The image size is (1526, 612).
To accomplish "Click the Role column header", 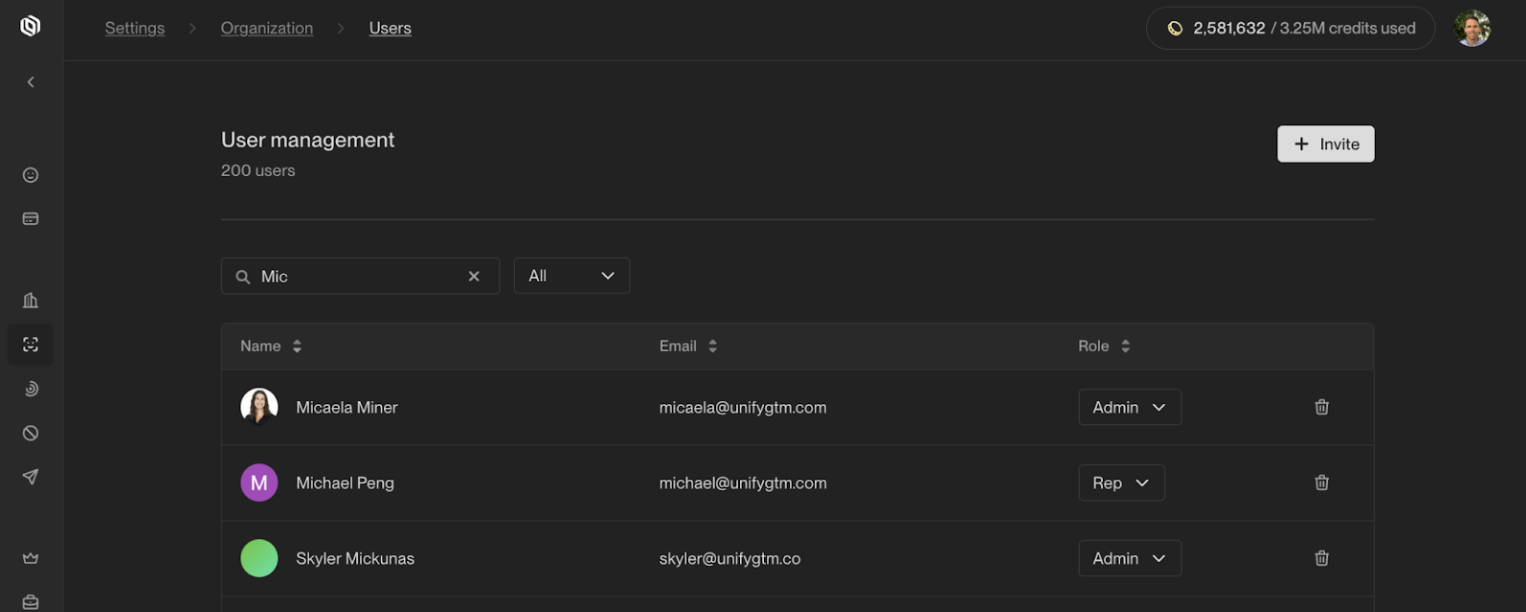I will [1094, 346].
